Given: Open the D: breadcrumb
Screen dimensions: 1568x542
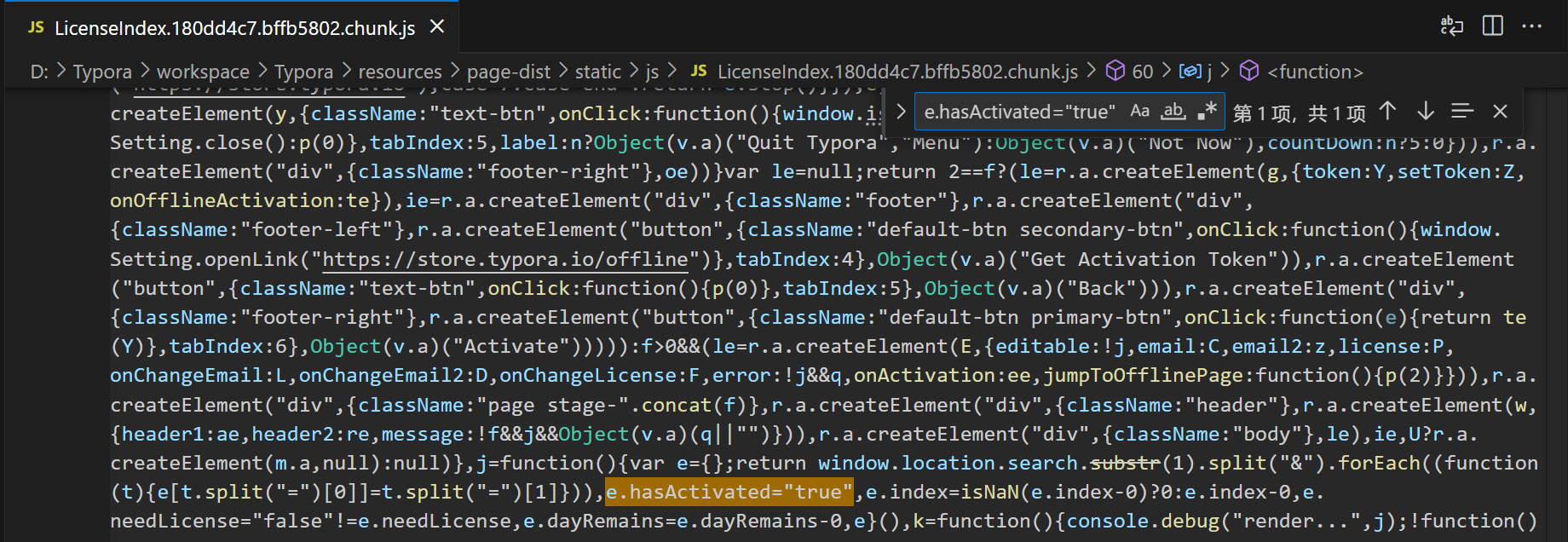Looking at the screenshot, I should pyautogui.click(x=39, y=72).
